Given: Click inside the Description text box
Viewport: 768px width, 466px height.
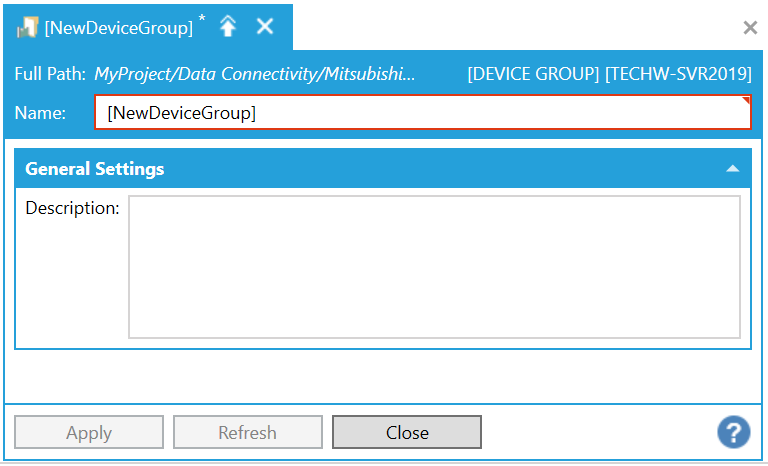Looking at the screenshot, I should click(x=434, y=266).
